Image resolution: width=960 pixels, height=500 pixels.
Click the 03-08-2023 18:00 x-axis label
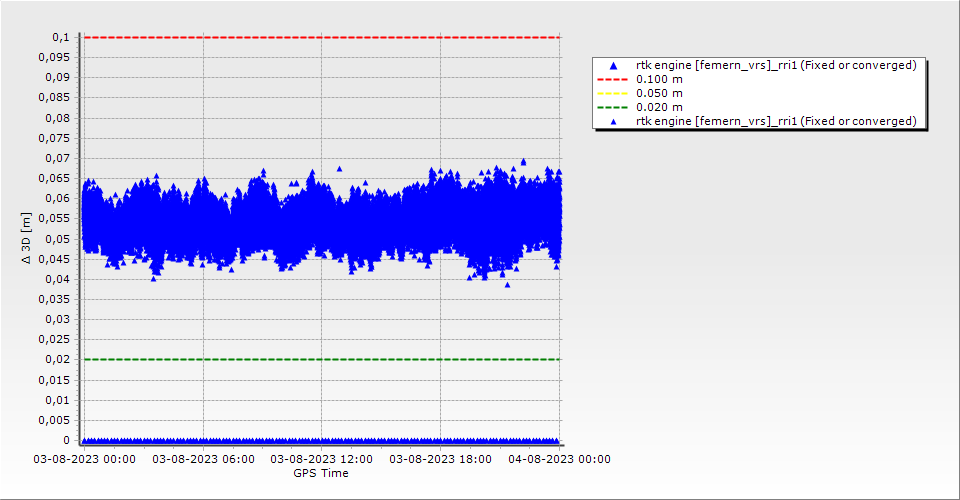440,459
